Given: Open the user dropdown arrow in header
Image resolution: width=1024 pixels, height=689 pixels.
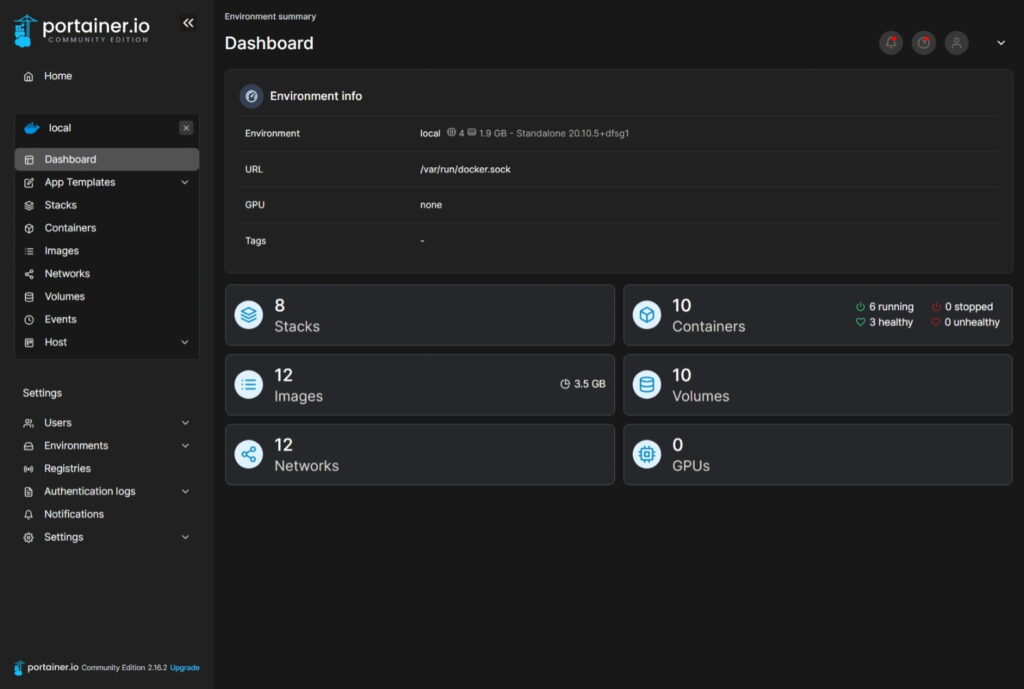Looking at the screenshot, I should tap(1001, 43).
